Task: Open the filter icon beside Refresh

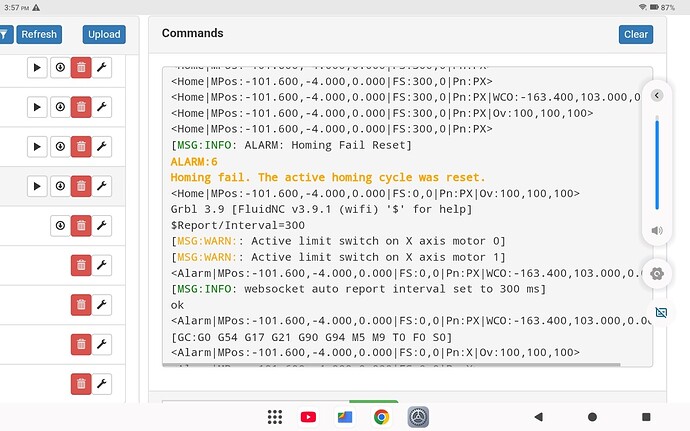Action: [x=4, y=34]
